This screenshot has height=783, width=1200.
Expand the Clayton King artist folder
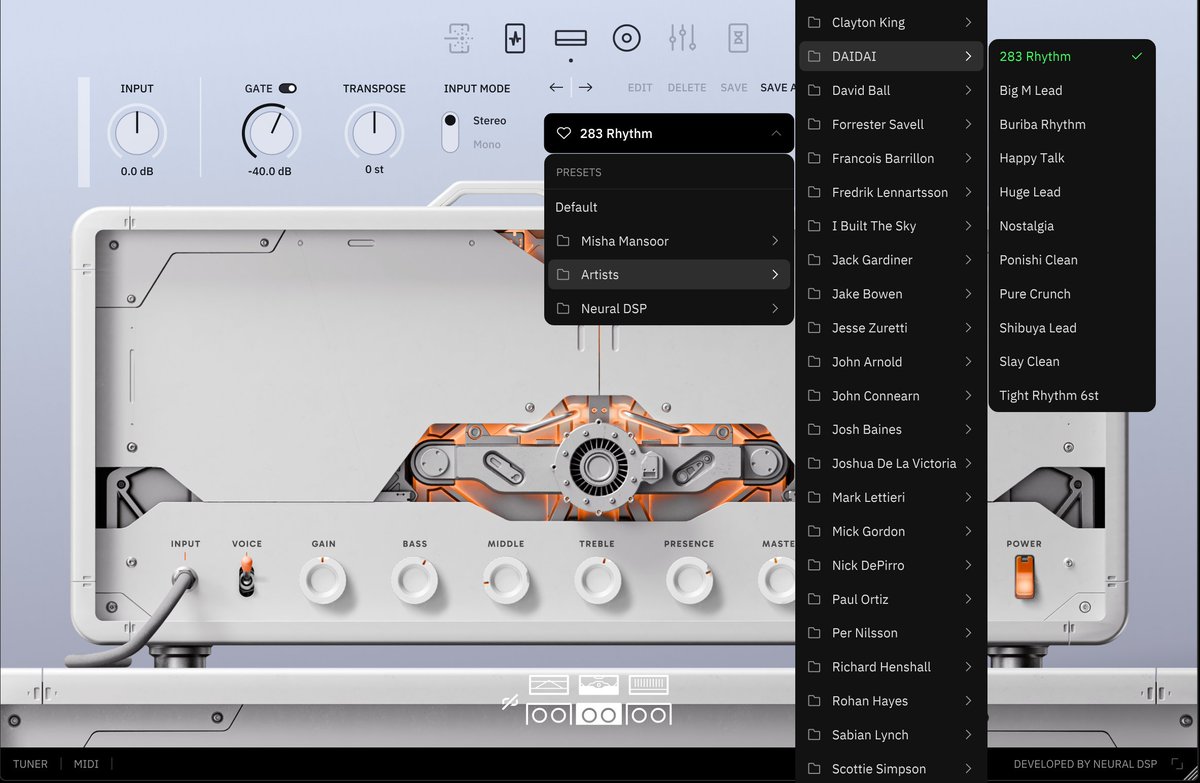(892, 23)
